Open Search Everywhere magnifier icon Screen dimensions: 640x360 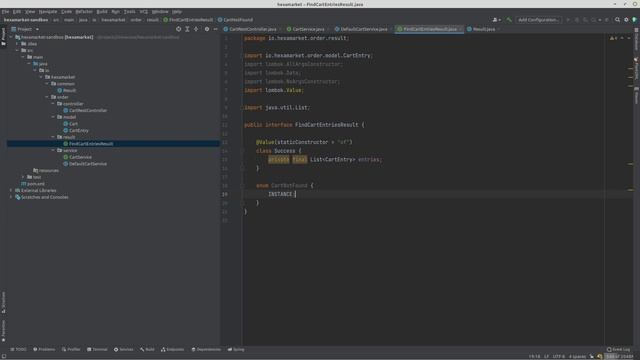pyautogui.click(x=617, y=20)
